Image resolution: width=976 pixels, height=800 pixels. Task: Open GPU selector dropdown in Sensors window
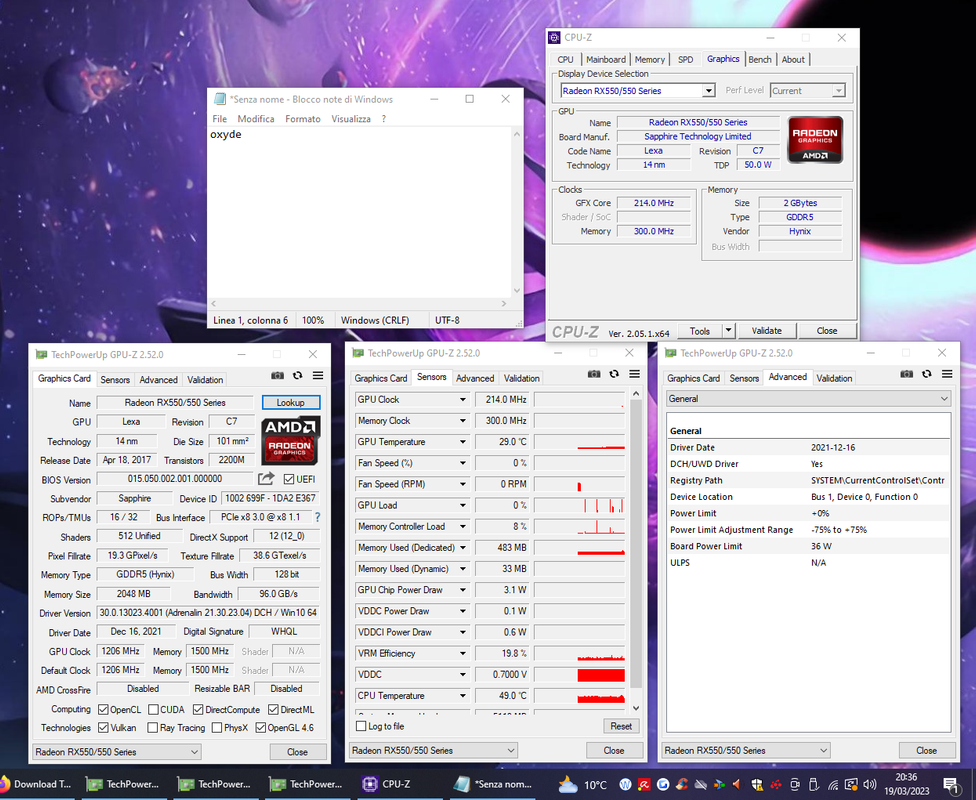coord(433,750)
